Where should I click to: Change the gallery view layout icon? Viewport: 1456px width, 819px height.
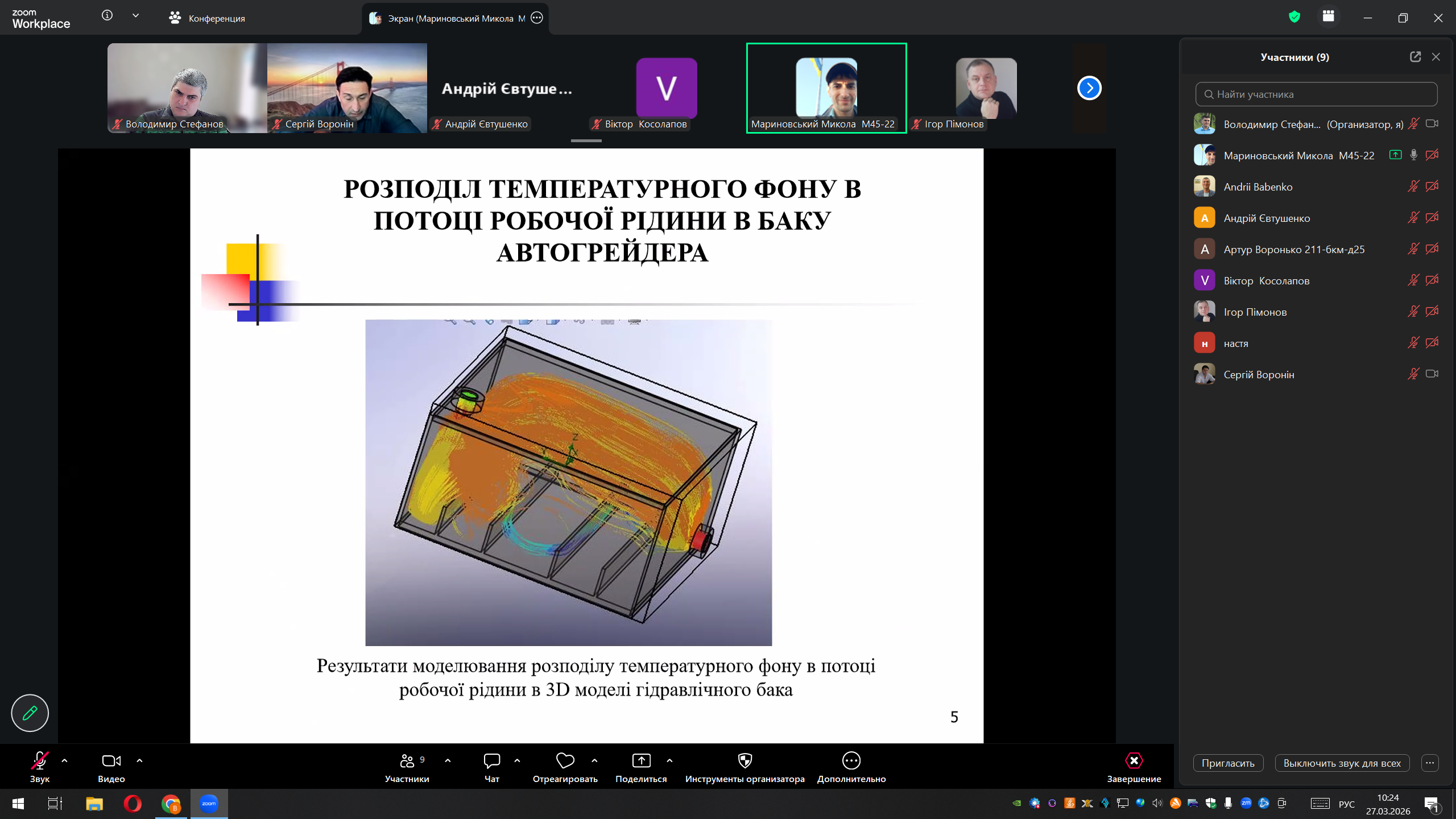pos(1329,16)
